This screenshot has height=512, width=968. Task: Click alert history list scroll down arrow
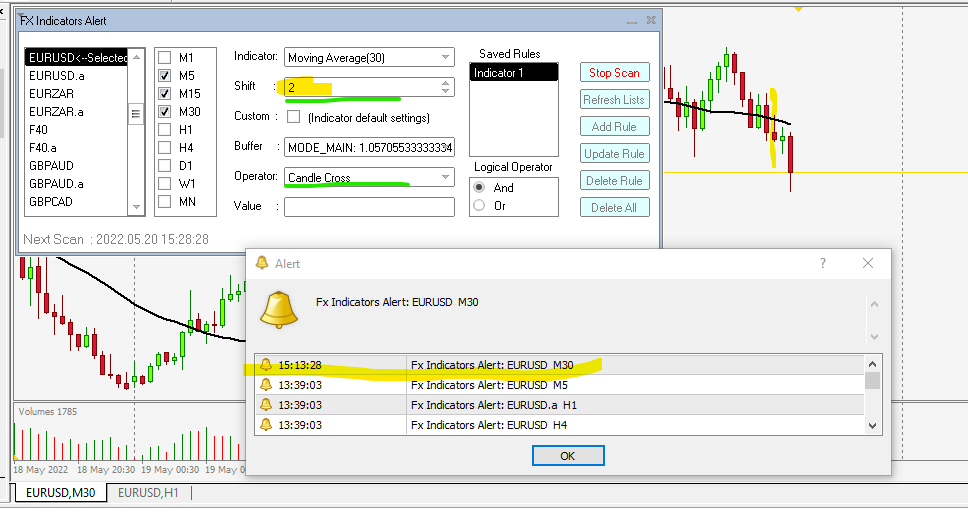click(x=872, y=425)
